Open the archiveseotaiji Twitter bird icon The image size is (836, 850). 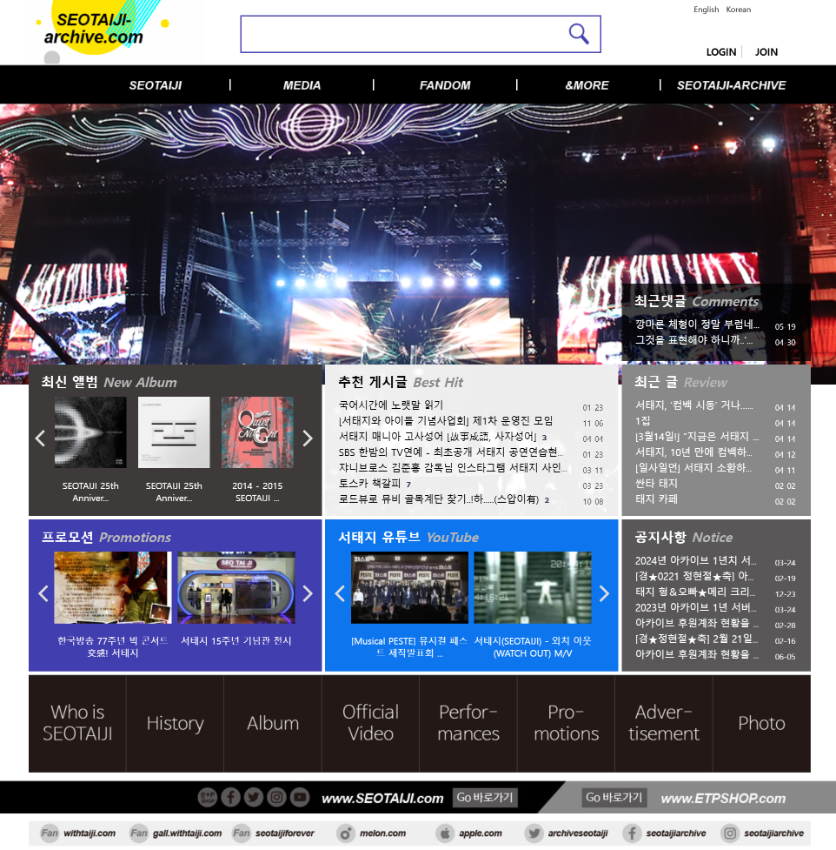pos(534,833)
